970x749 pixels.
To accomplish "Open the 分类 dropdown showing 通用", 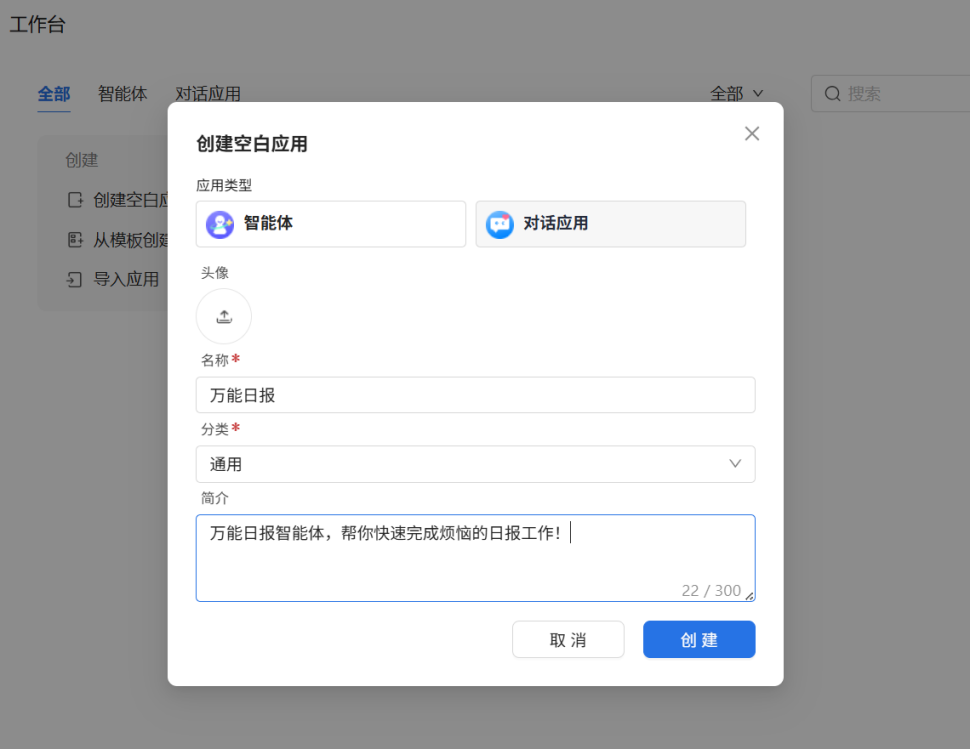I will coord(475,464).
